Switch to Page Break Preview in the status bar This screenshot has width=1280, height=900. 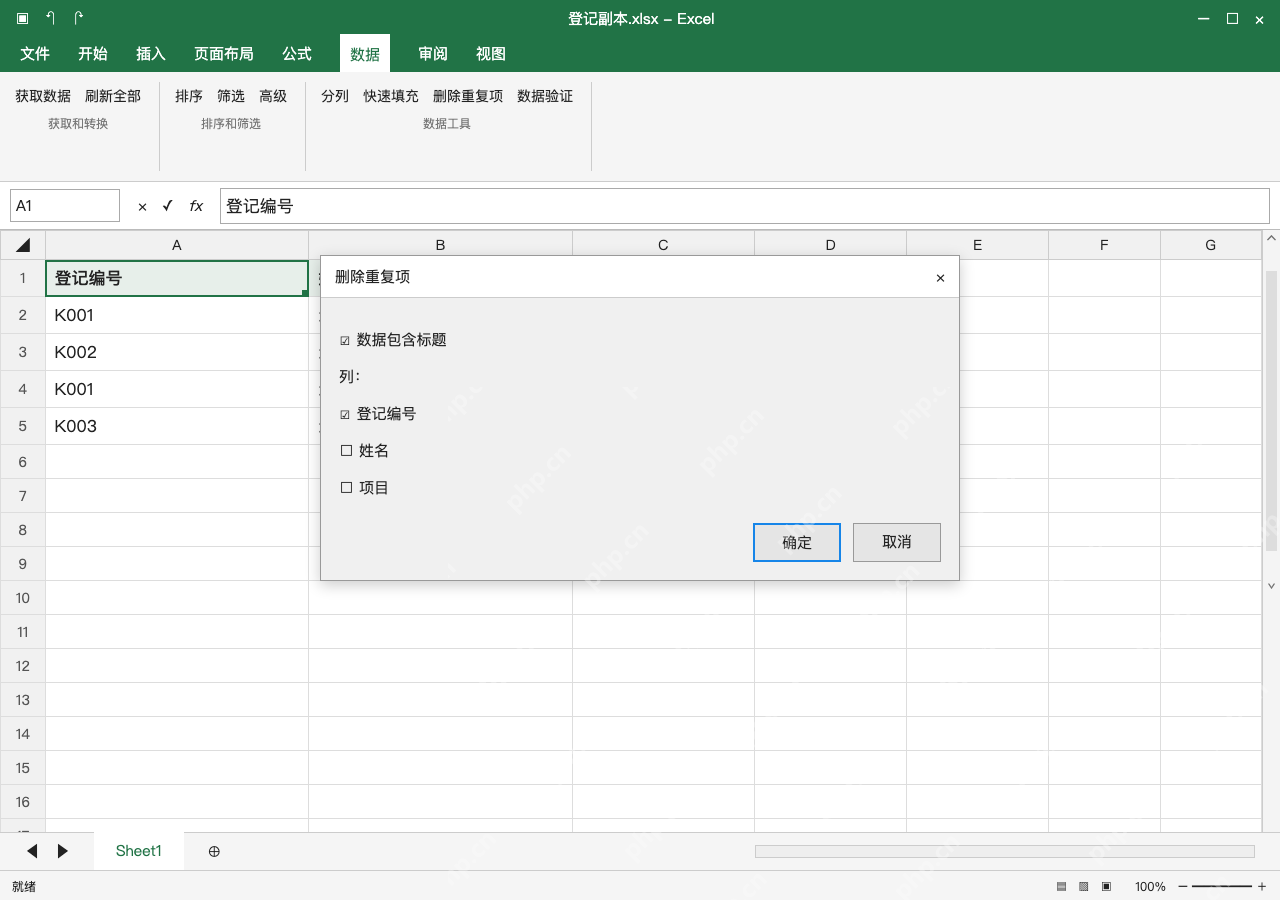tap(1107, 887)
